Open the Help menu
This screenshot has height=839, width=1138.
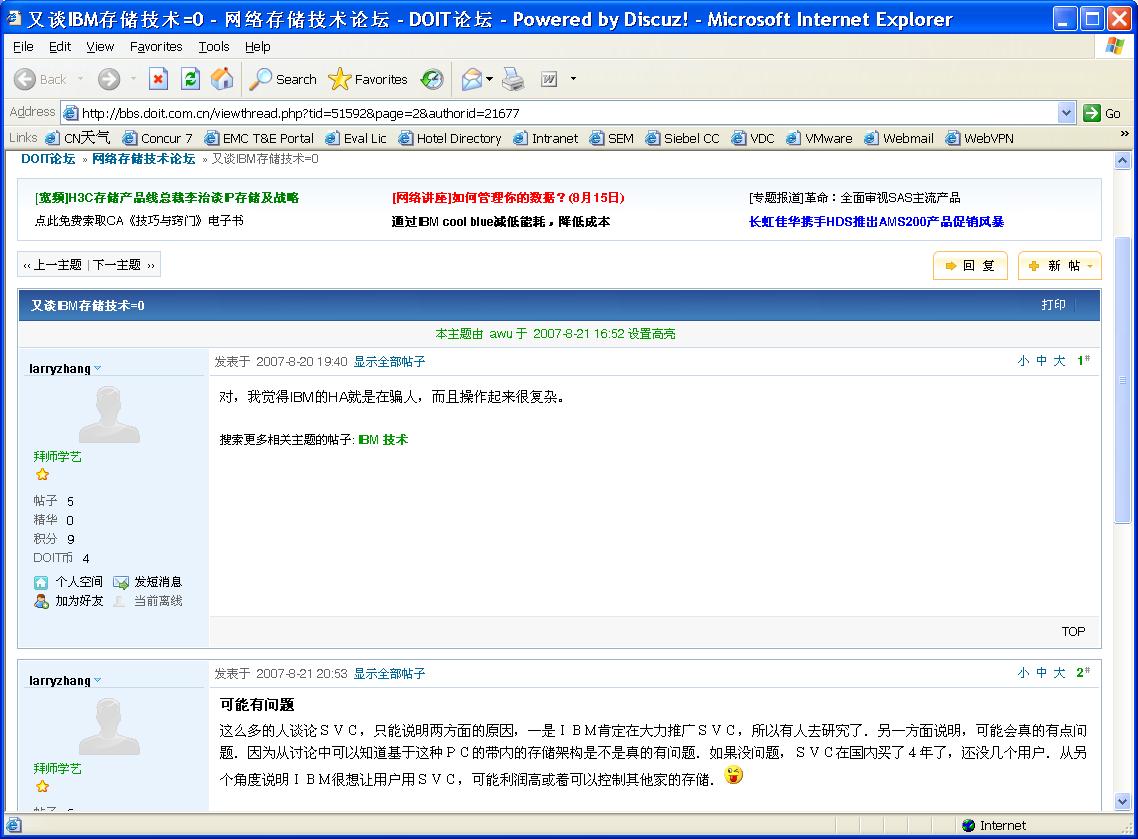point(258,46)
